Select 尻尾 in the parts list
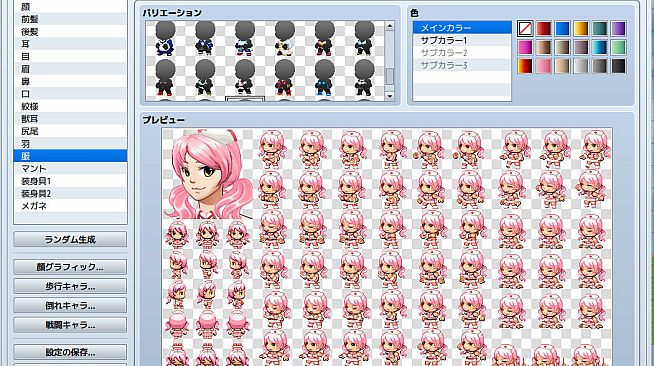654x366 pixels. pos(70,131)
